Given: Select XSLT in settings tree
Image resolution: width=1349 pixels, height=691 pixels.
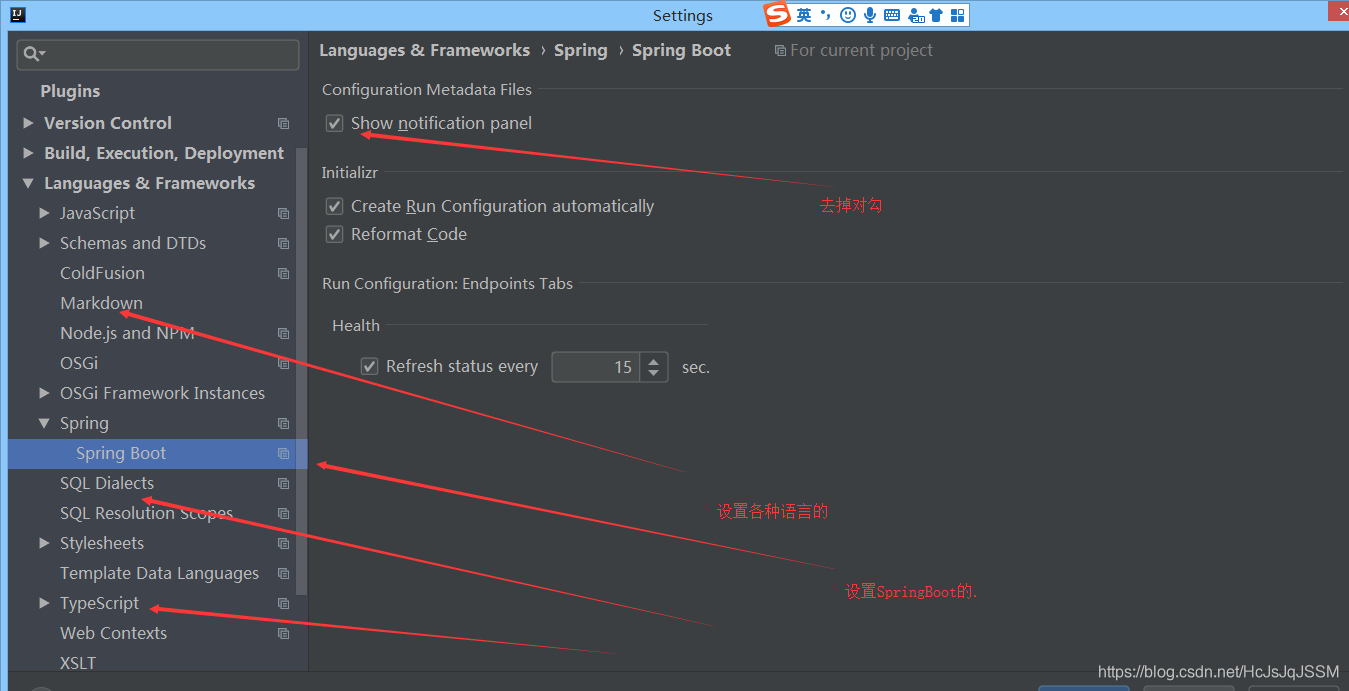Looking at the screenshot, I should (78, 663).
